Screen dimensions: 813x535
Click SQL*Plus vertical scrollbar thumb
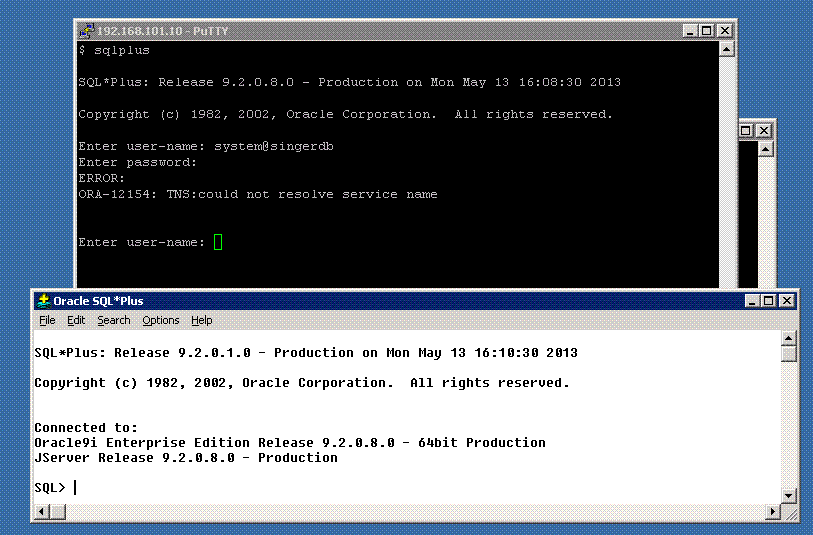[x=788, y=354]
